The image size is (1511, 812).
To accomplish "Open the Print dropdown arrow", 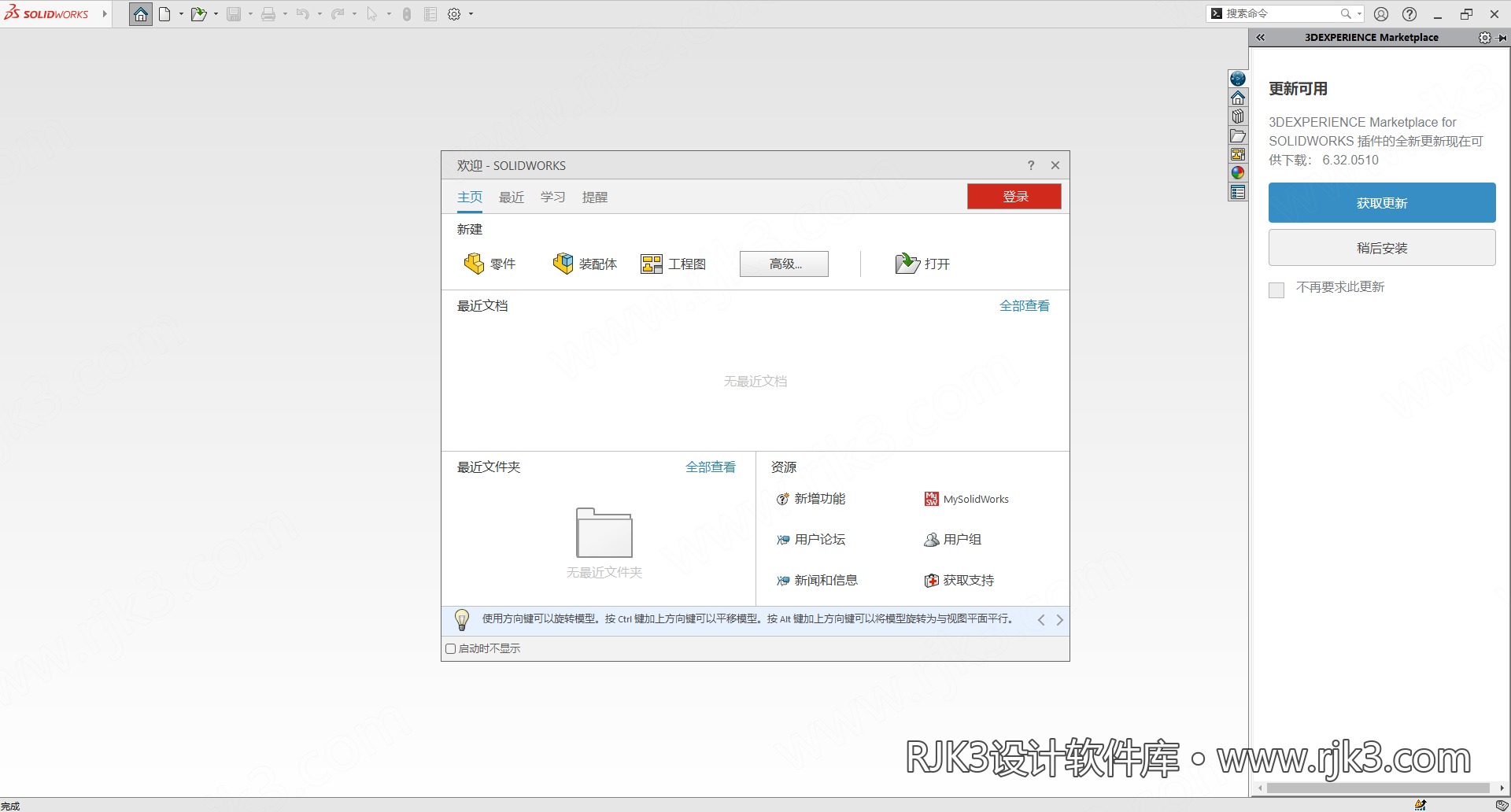I will pos(285,14).
